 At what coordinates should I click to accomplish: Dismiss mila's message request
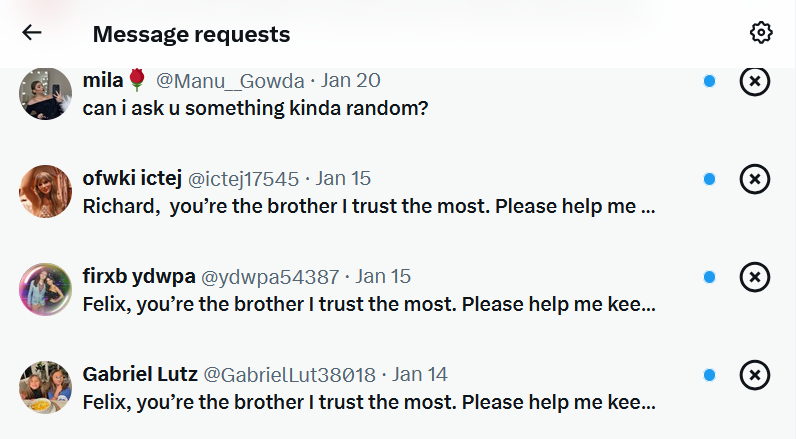click(755, 81)
